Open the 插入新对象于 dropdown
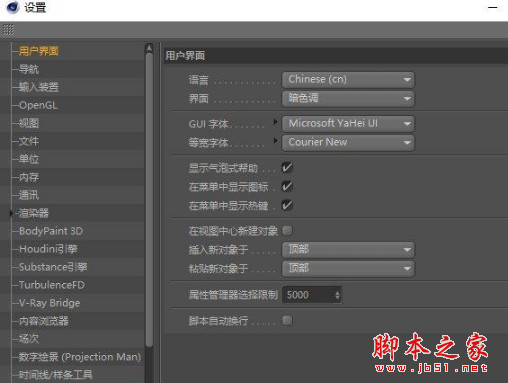508x383 pixels. tap(348, 250)
